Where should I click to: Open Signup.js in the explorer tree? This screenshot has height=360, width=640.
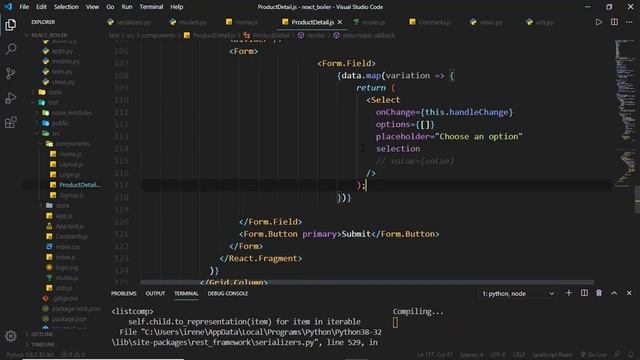coord(71,195)
